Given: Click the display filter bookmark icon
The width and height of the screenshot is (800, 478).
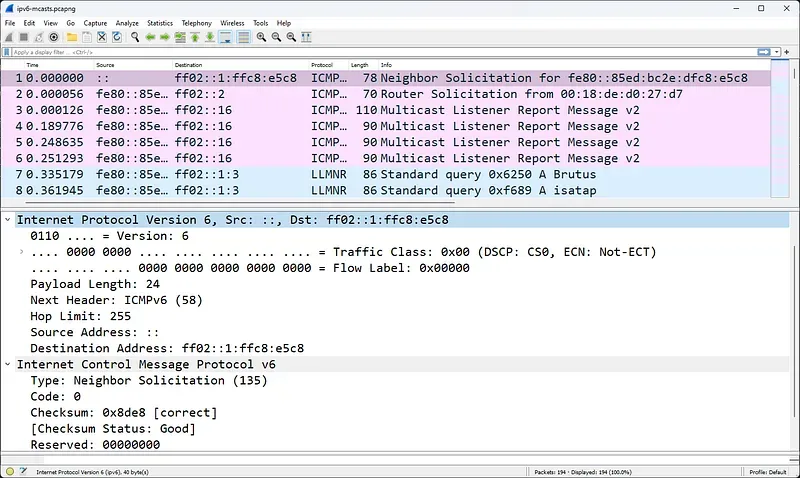Looking at the screenshot, I should pyautogui.click(x=7, y=52).
